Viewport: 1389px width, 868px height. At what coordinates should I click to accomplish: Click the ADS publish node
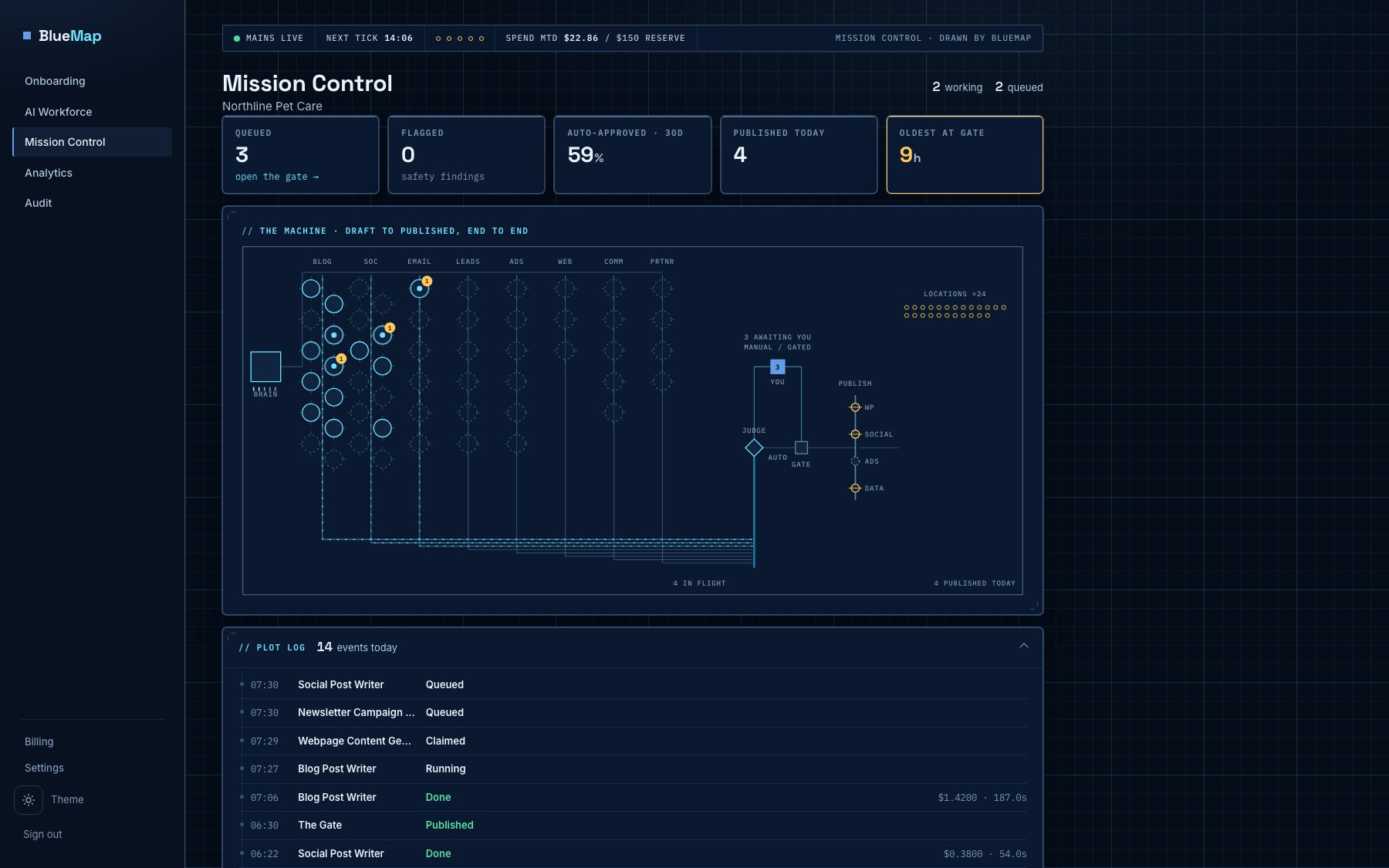[855, 461]
